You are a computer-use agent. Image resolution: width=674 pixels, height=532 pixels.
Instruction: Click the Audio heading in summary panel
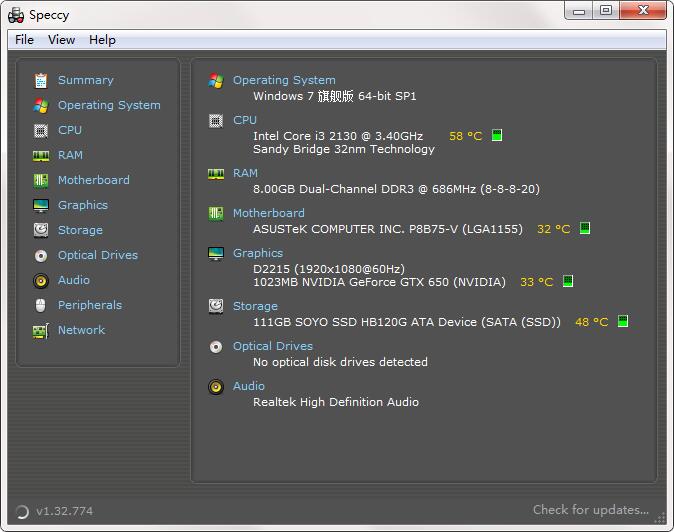coord(249,386)
